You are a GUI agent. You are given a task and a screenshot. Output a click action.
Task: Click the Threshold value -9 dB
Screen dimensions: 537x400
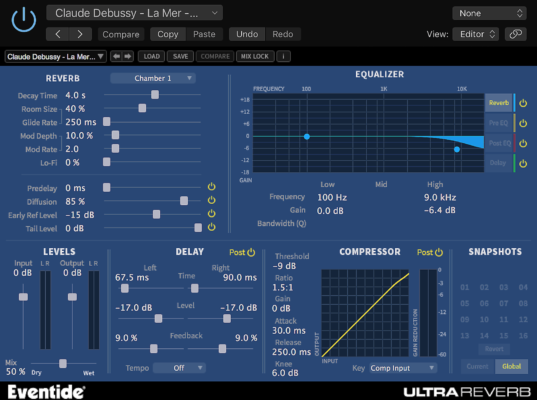point(284,266)
